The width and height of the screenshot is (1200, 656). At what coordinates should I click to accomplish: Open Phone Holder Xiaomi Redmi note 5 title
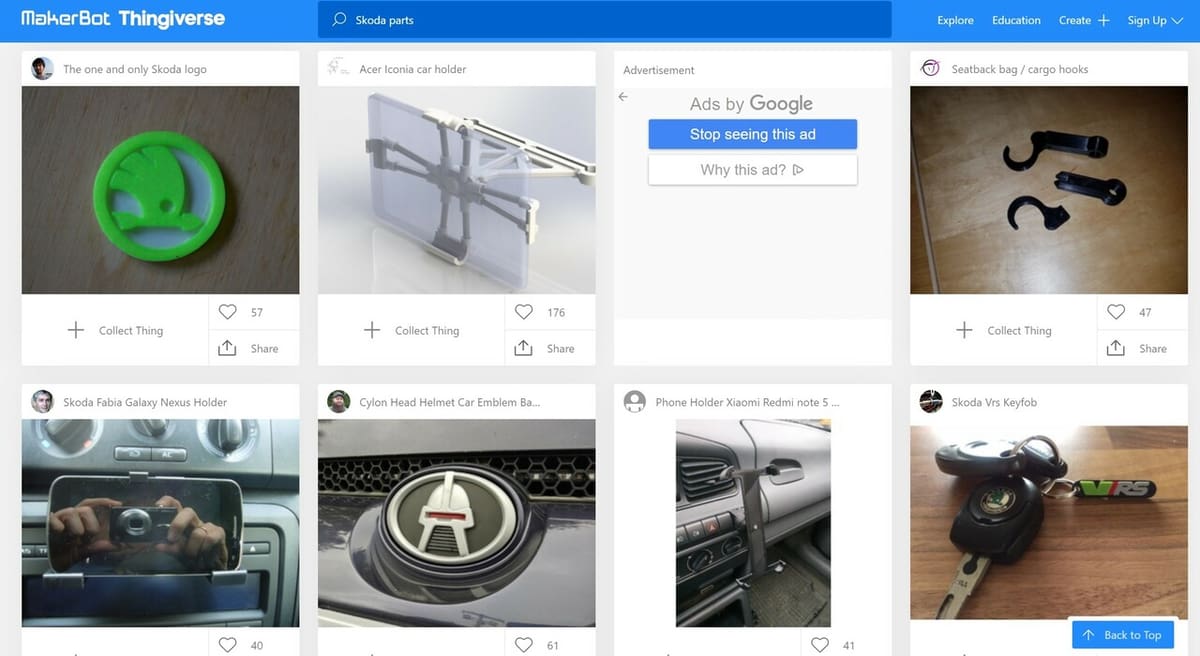click(x=747, y=402)
